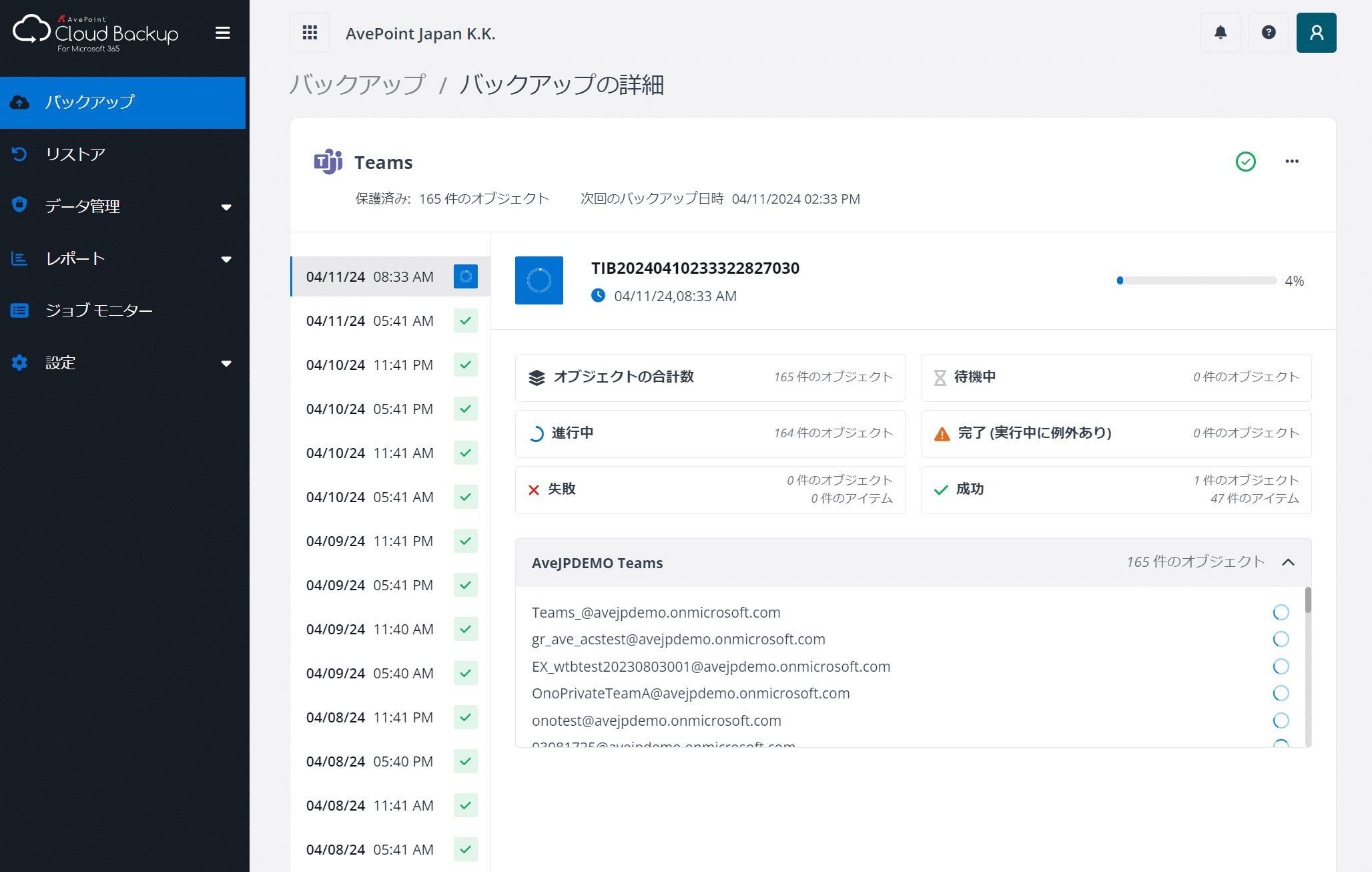This screenshot has height=872, width=1372.
Task: Select backup 04/11/24 08:33 AM
Action: click(x=390, y=276)
